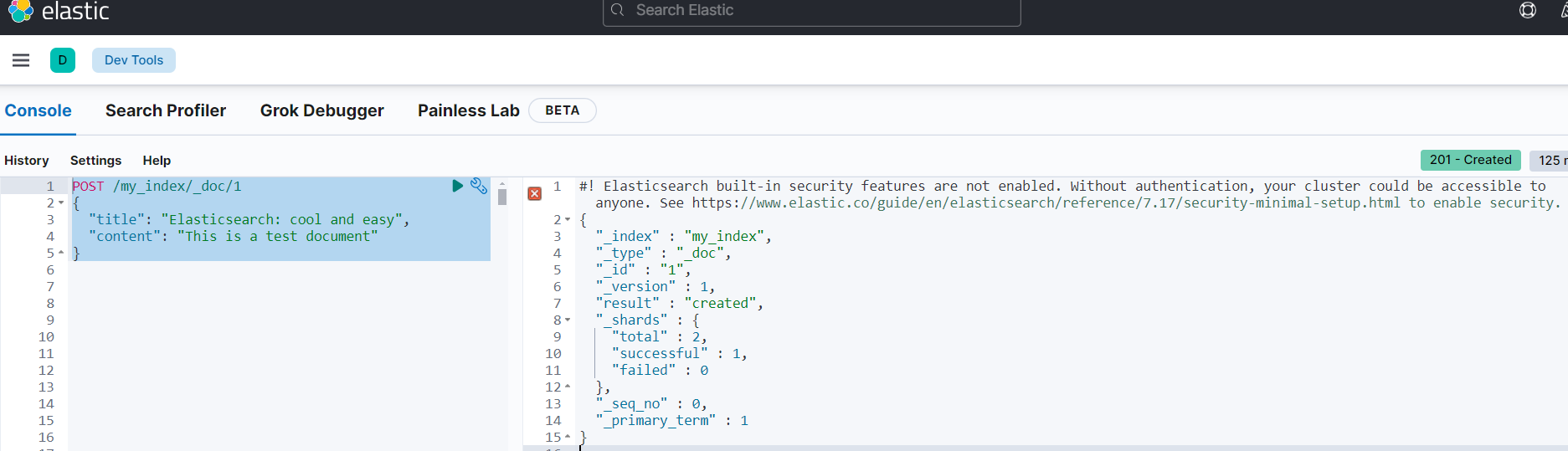Click the fold arrow at response line 15
This screenshot has height=451, width=1568.
[568, 437]
